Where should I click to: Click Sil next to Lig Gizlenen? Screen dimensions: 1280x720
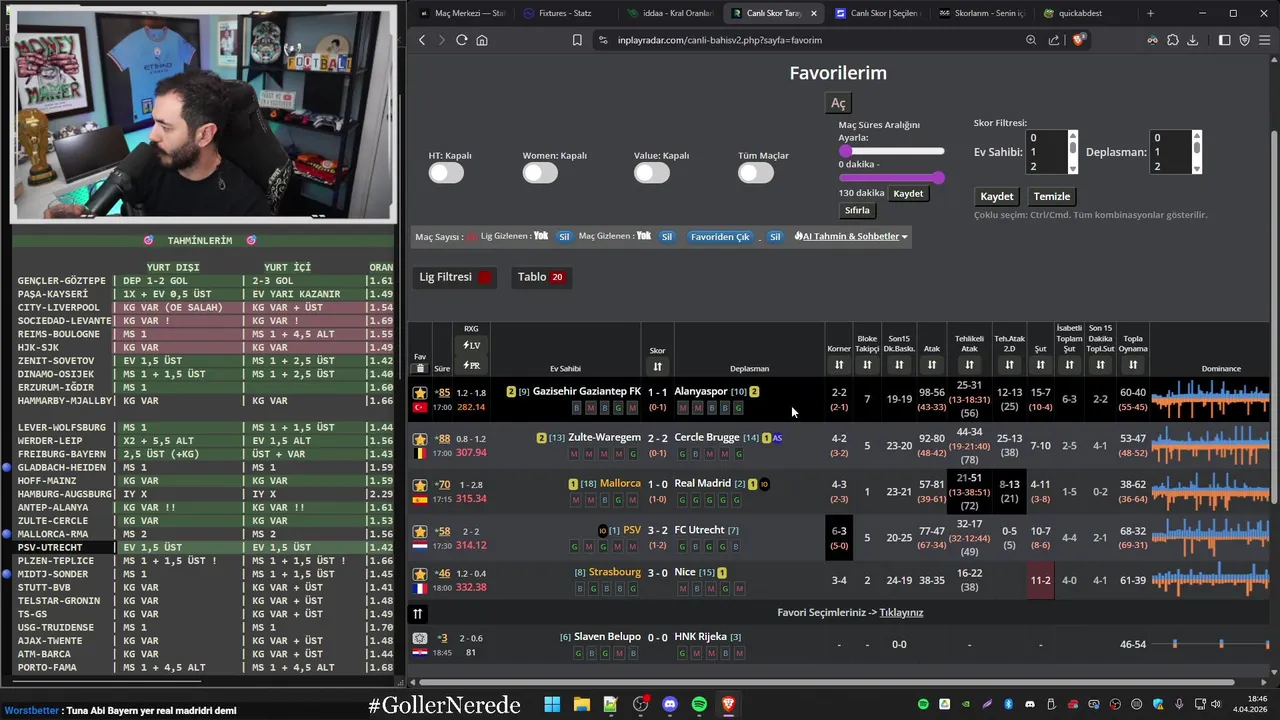click(564, 237)
